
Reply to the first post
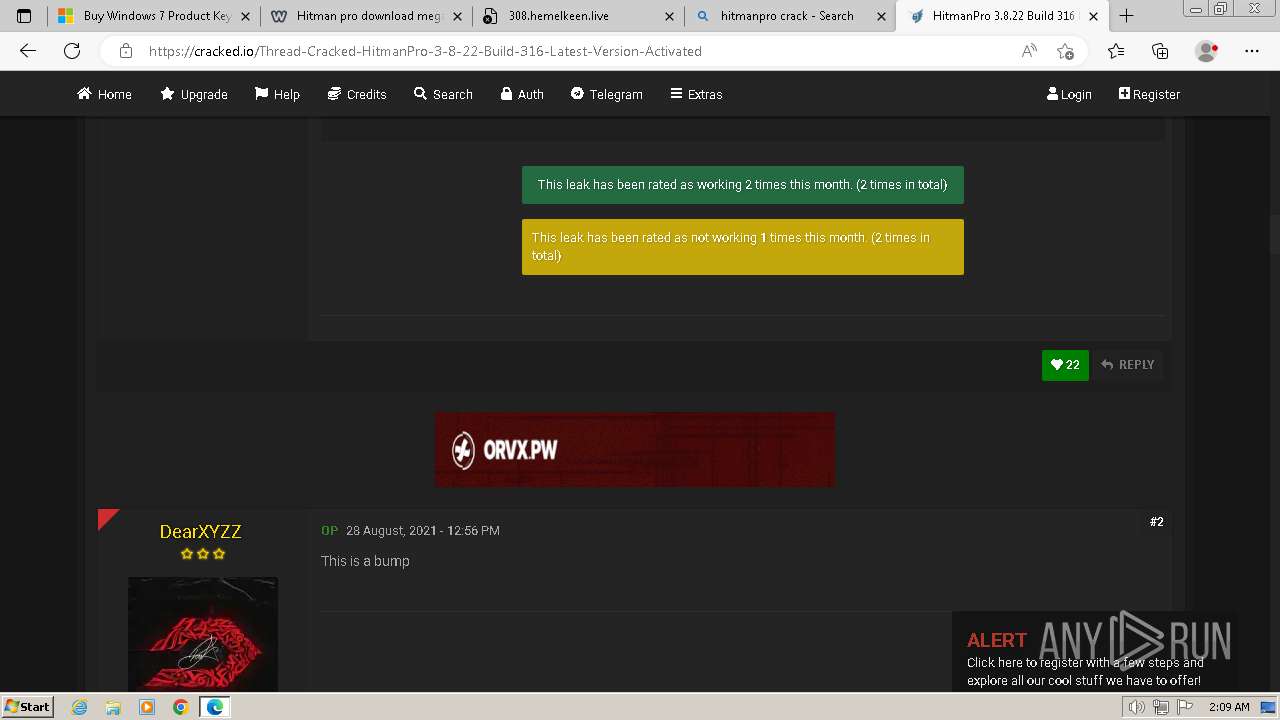point(1127,365)
